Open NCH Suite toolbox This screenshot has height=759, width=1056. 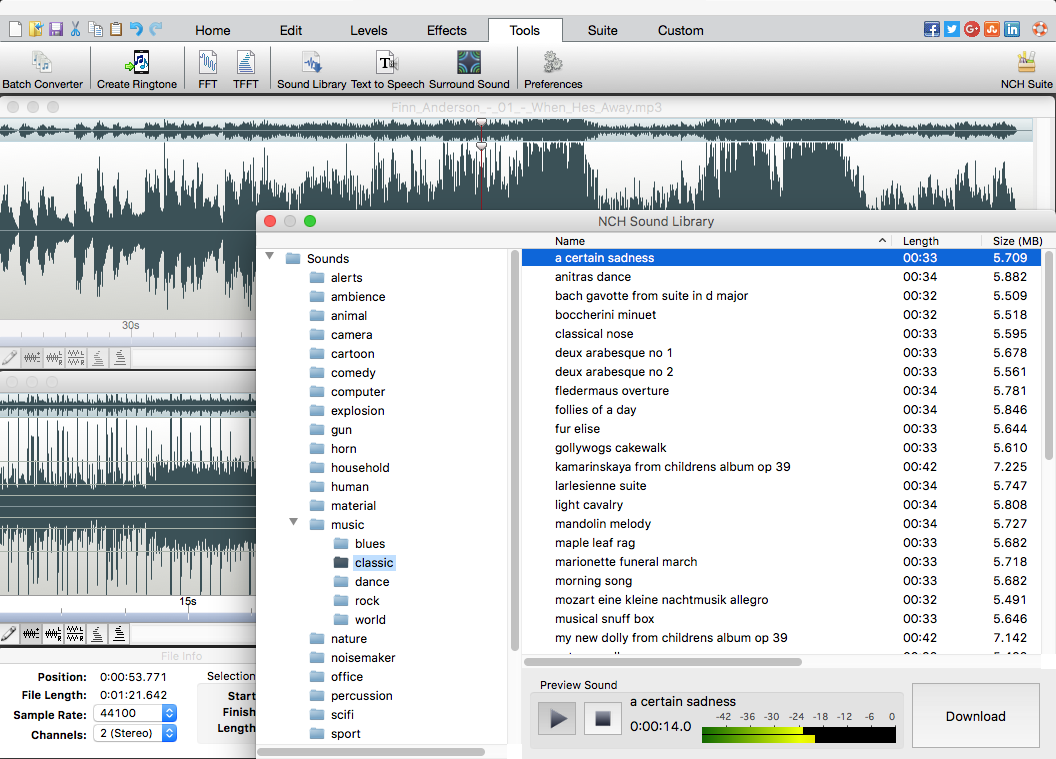coord(1026,69)
